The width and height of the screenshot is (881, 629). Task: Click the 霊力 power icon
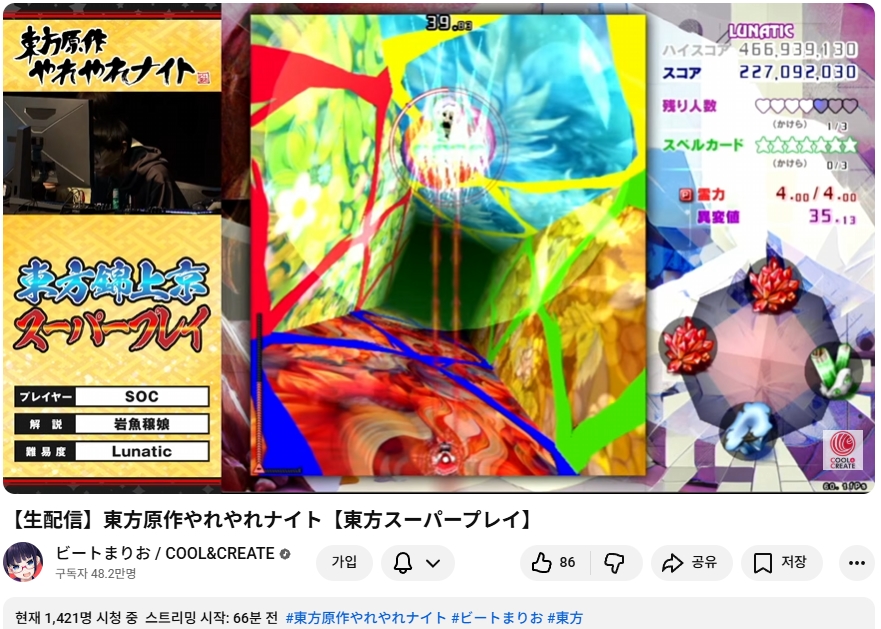point(686,195)
